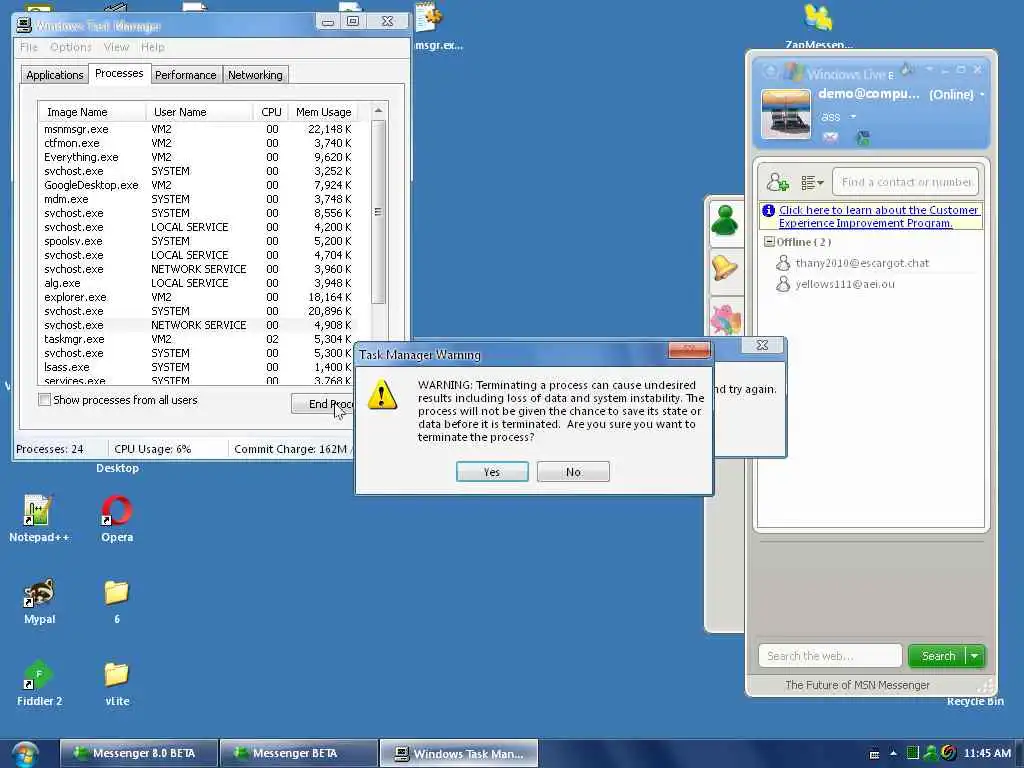1024x768 pixels.
Task: Open the Search button dropdown arrow
Action: coord(975,656)
